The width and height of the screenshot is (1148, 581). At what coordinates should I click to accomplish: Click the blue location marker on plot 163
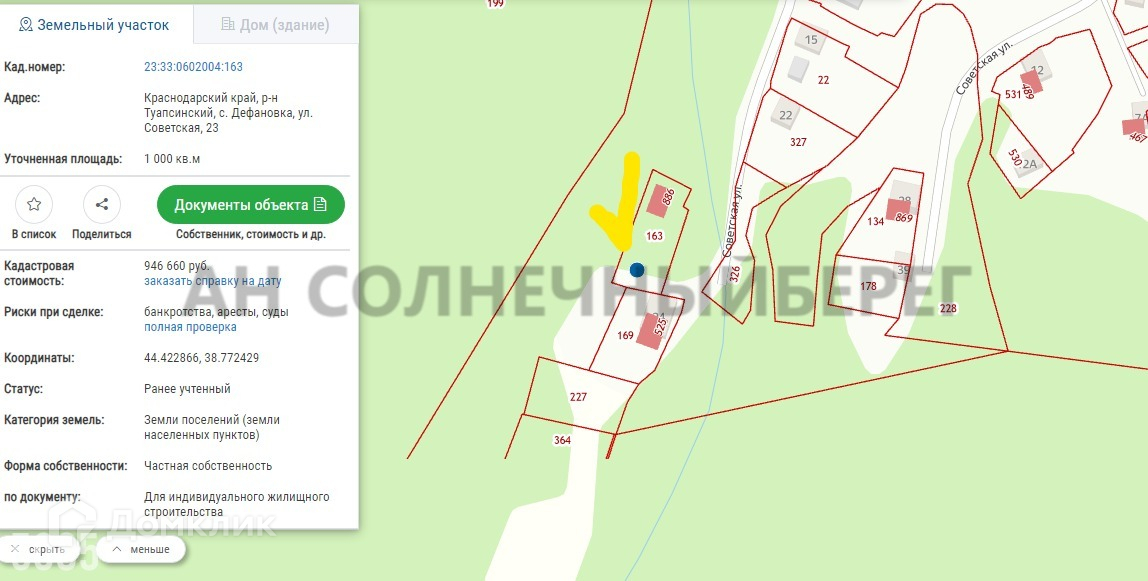tap(637, 270)
